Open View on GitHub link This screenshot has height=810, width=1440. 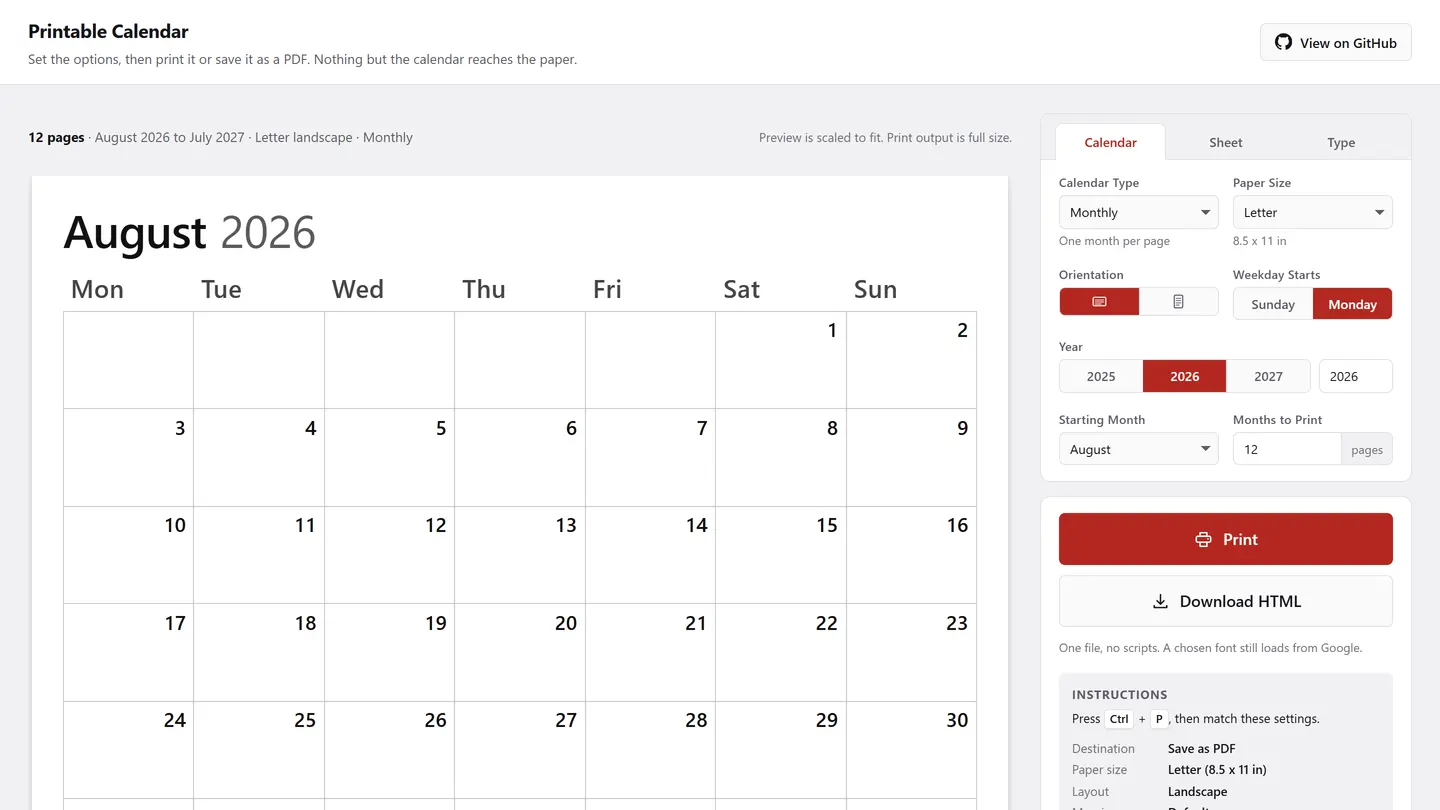point(1336,42)
